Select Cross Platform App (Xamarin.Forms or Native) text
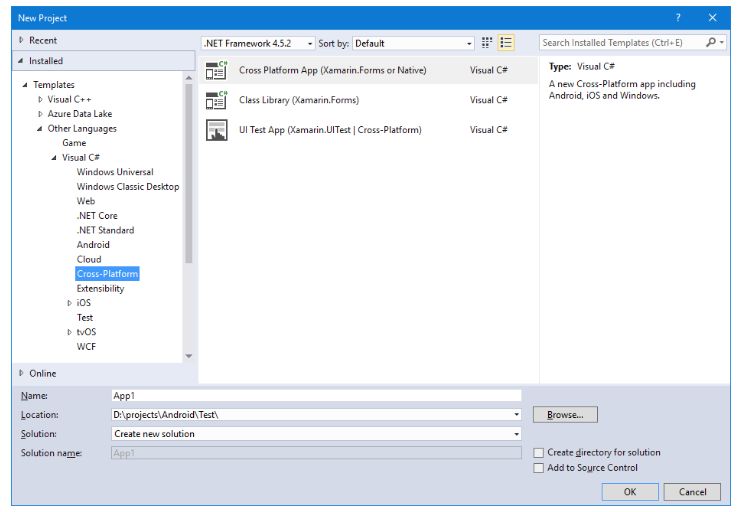 click(332, 70)
